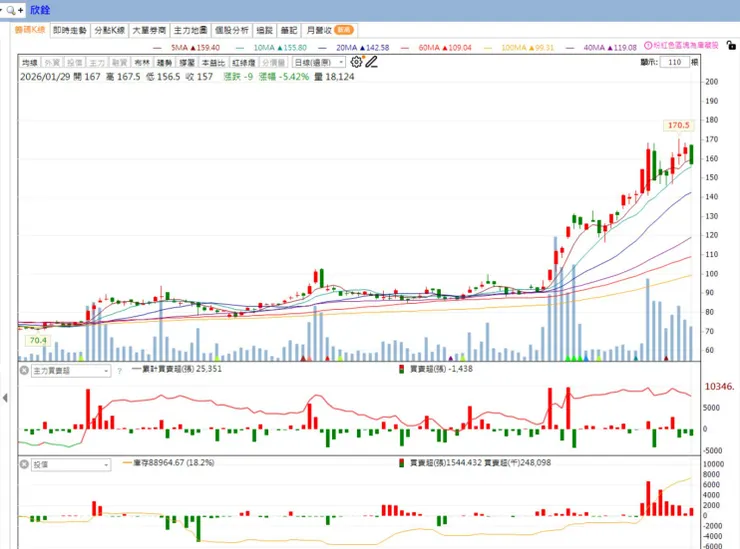
Task: Switch to 主力地圖 tab
Action: (x=190, y=30)
